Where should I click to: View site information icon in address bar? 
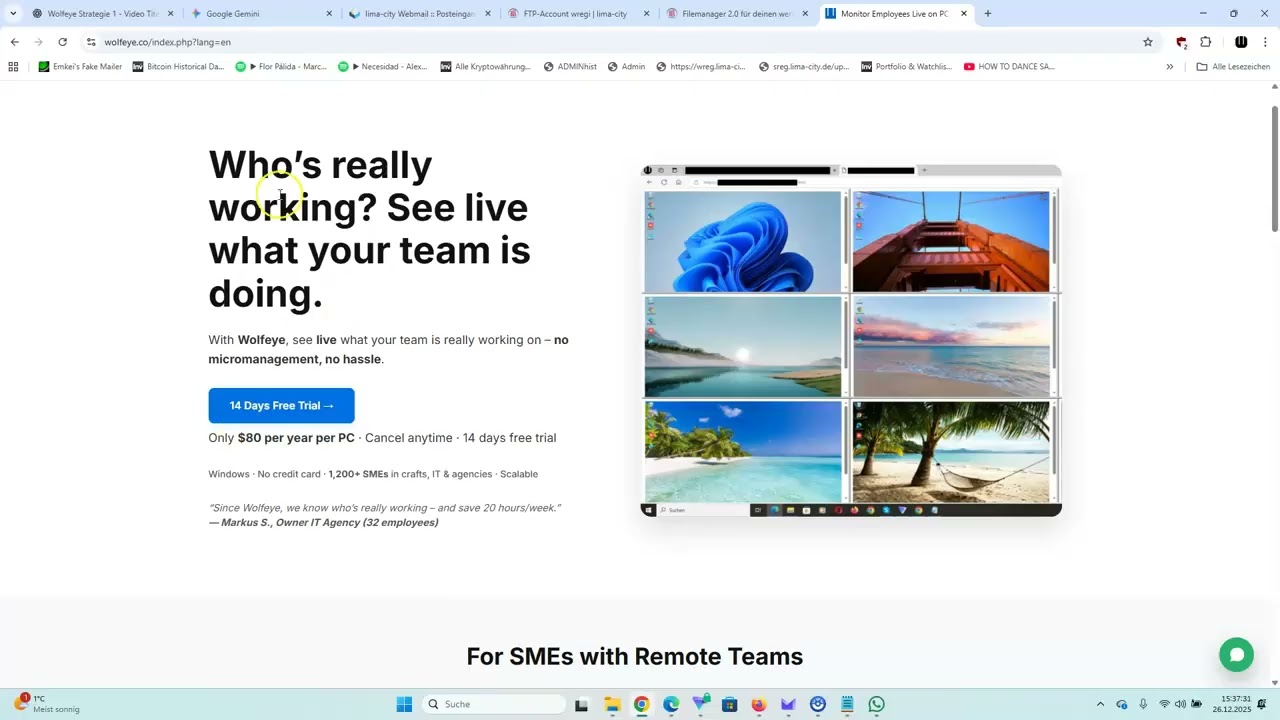tap(91, 42)
